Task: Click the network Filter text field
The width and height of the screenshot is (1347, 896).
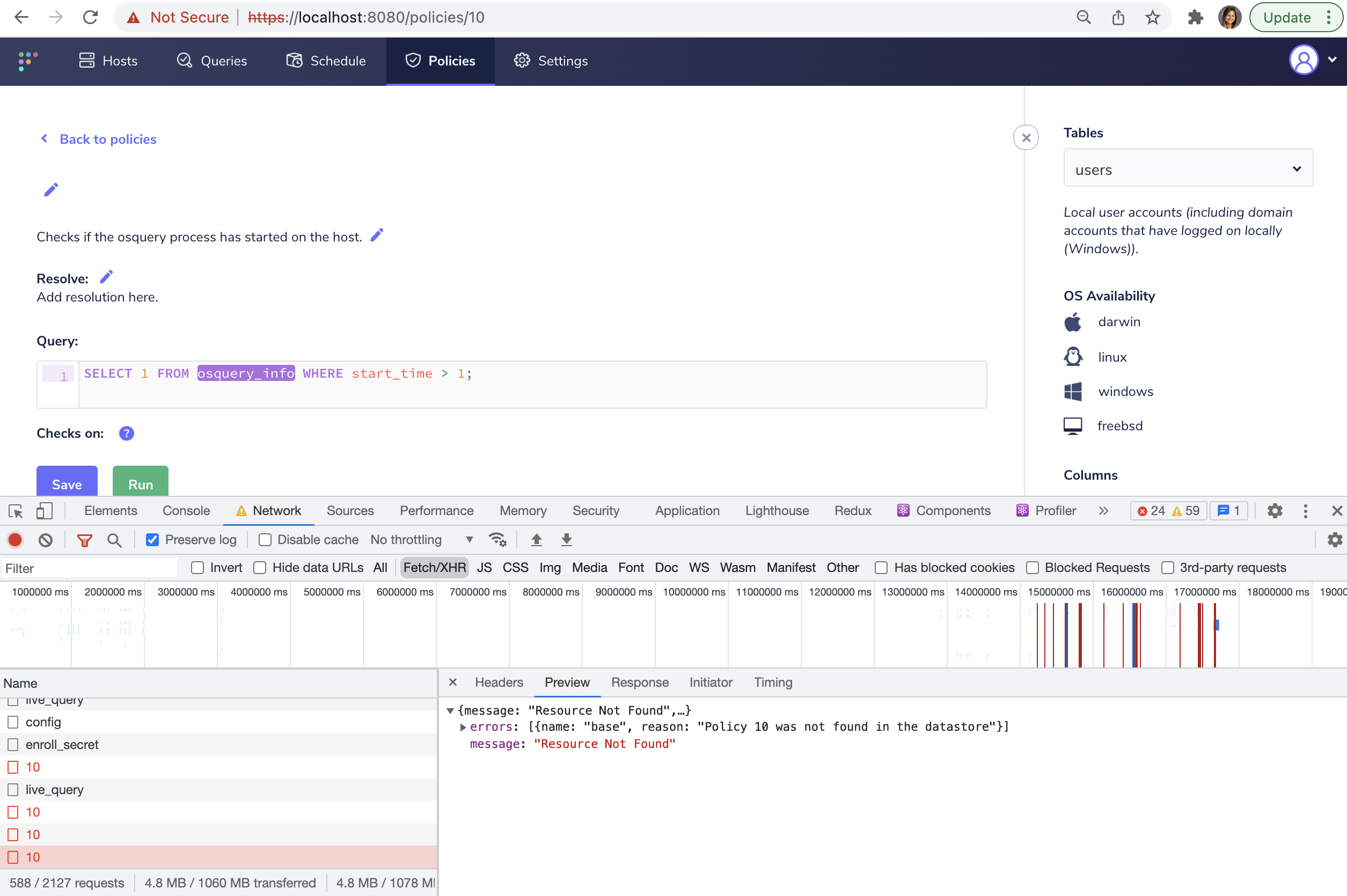Action: (x=89, y=568)
